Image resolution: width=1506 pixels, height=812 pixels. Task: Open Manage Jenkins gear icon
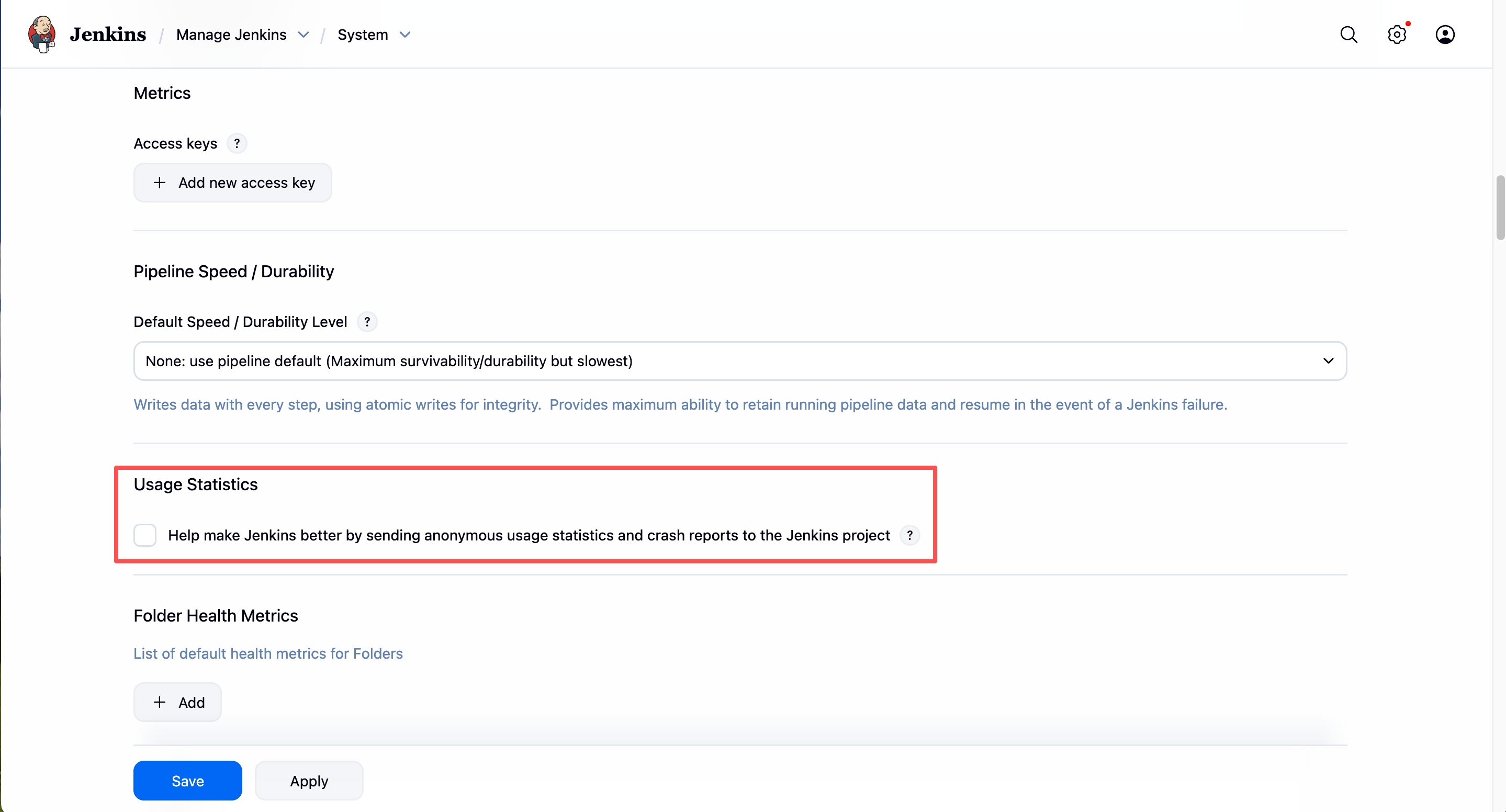[x=1397, y=35]
